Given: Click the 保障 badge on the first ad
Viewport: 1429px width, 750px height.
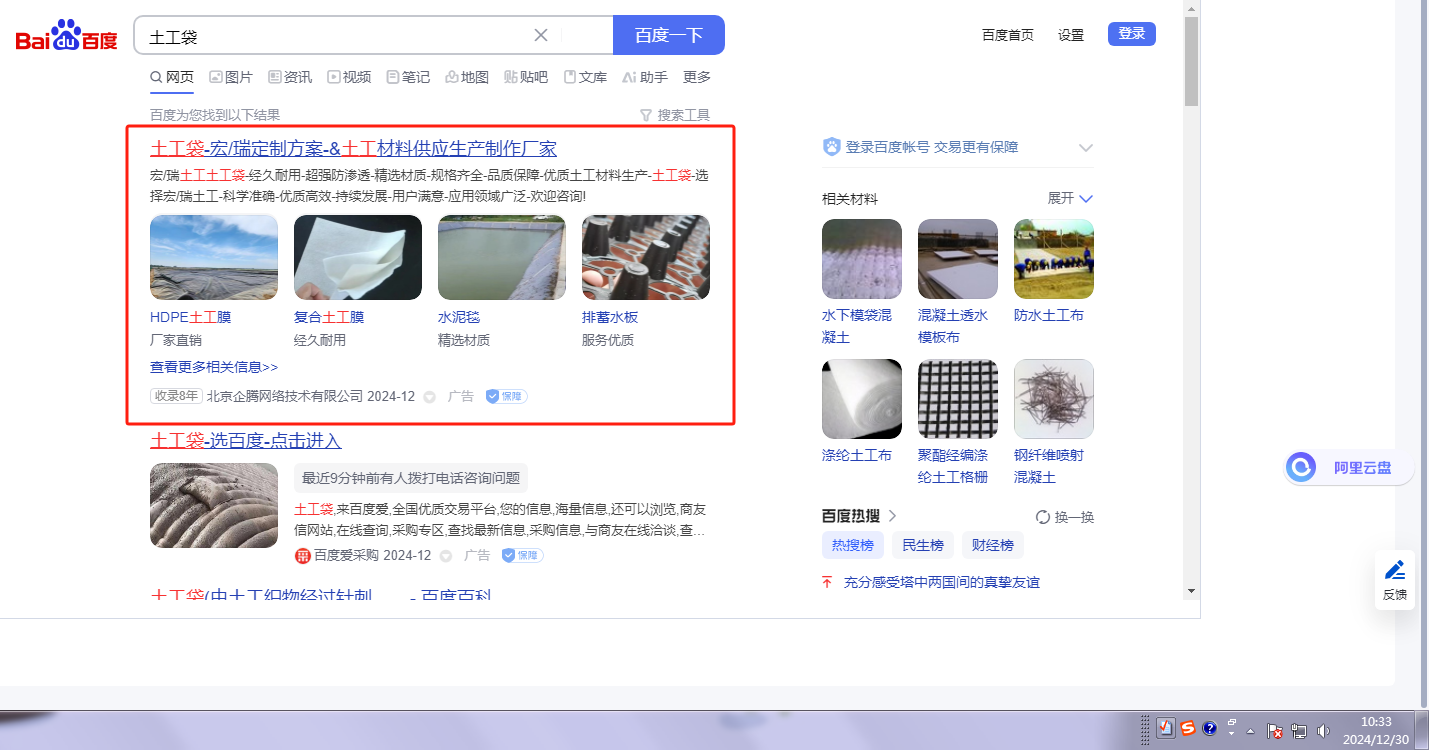Looking at the screenshot, I should [506, 396].
